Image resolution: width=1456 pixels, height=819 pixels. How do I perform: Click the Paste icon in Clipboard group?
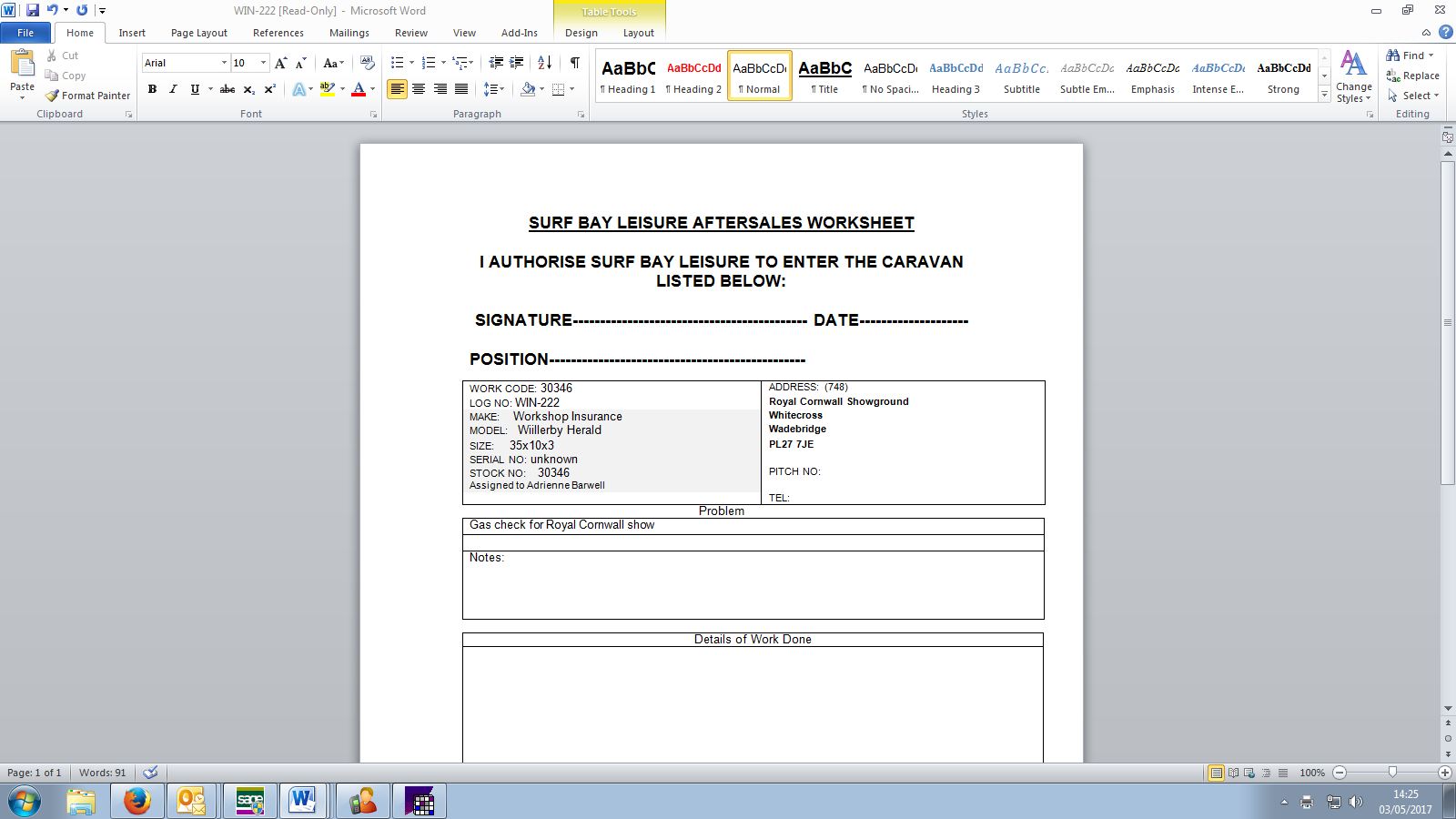coord(22,64)
